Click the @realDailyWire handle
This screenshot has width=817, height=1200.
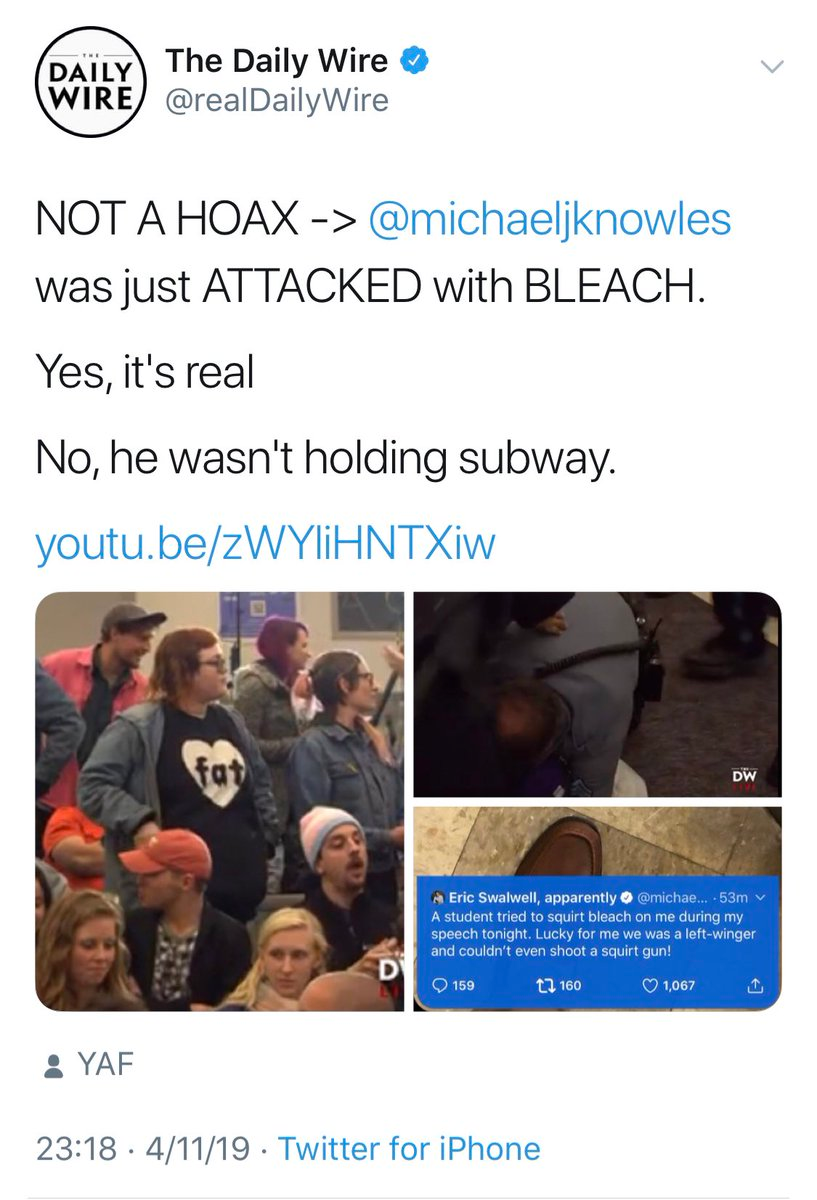coord(277,100)
